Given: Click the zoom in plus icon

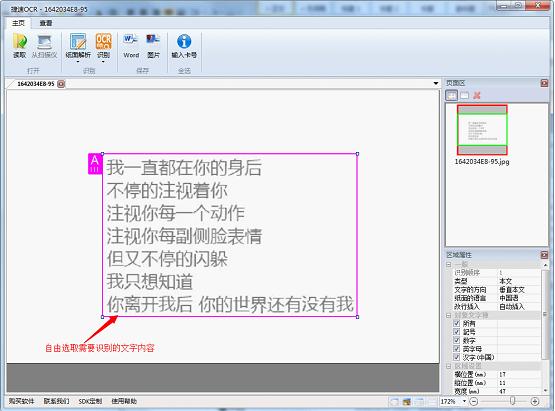Looking at the screenshot, I should pyautogui.click(x=535, y=401).
